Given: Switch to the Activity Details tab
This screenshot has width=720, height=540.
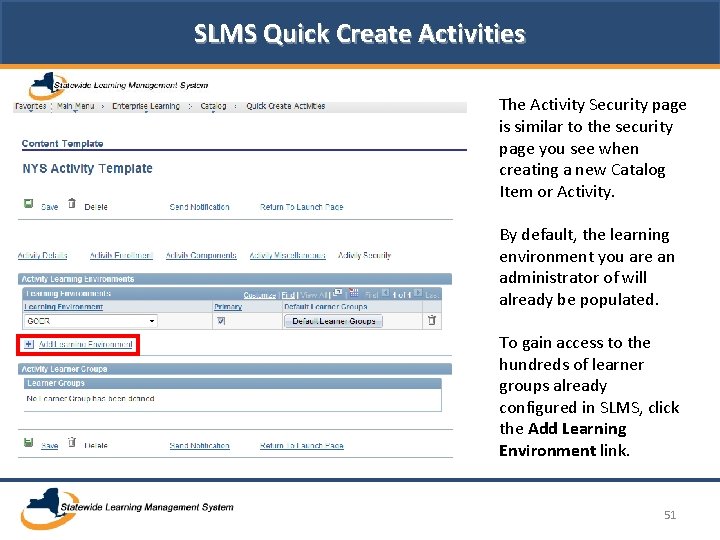Looking at the screenshot, I should coord(42,255).
